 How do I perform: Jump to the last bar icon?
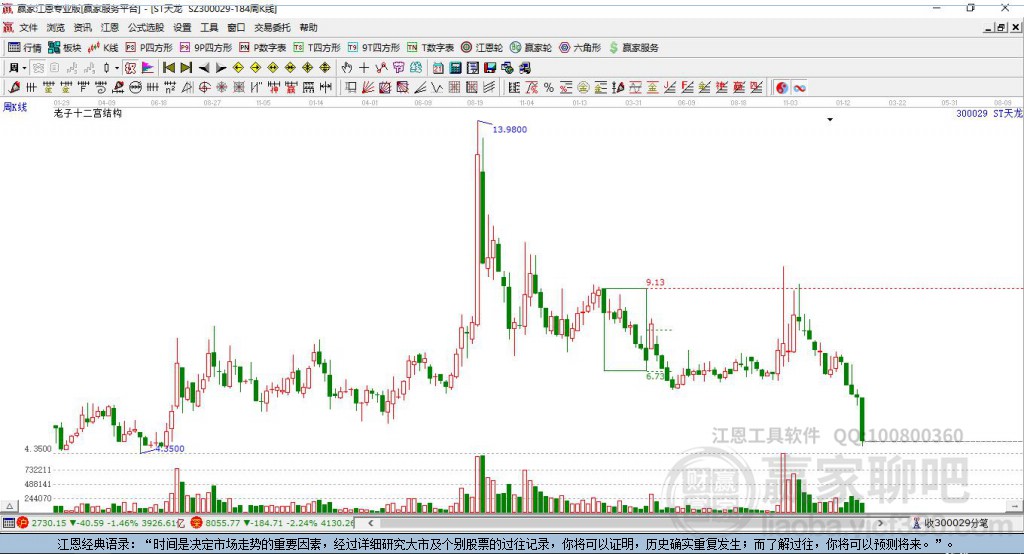tap(186, 68)
